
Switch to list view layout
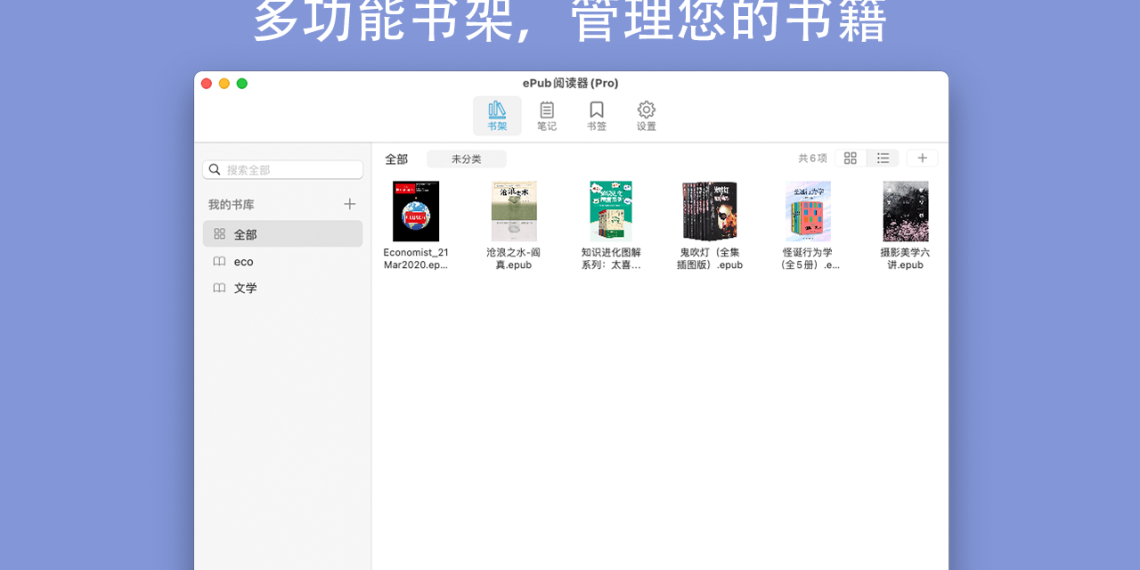click(883, 158)
